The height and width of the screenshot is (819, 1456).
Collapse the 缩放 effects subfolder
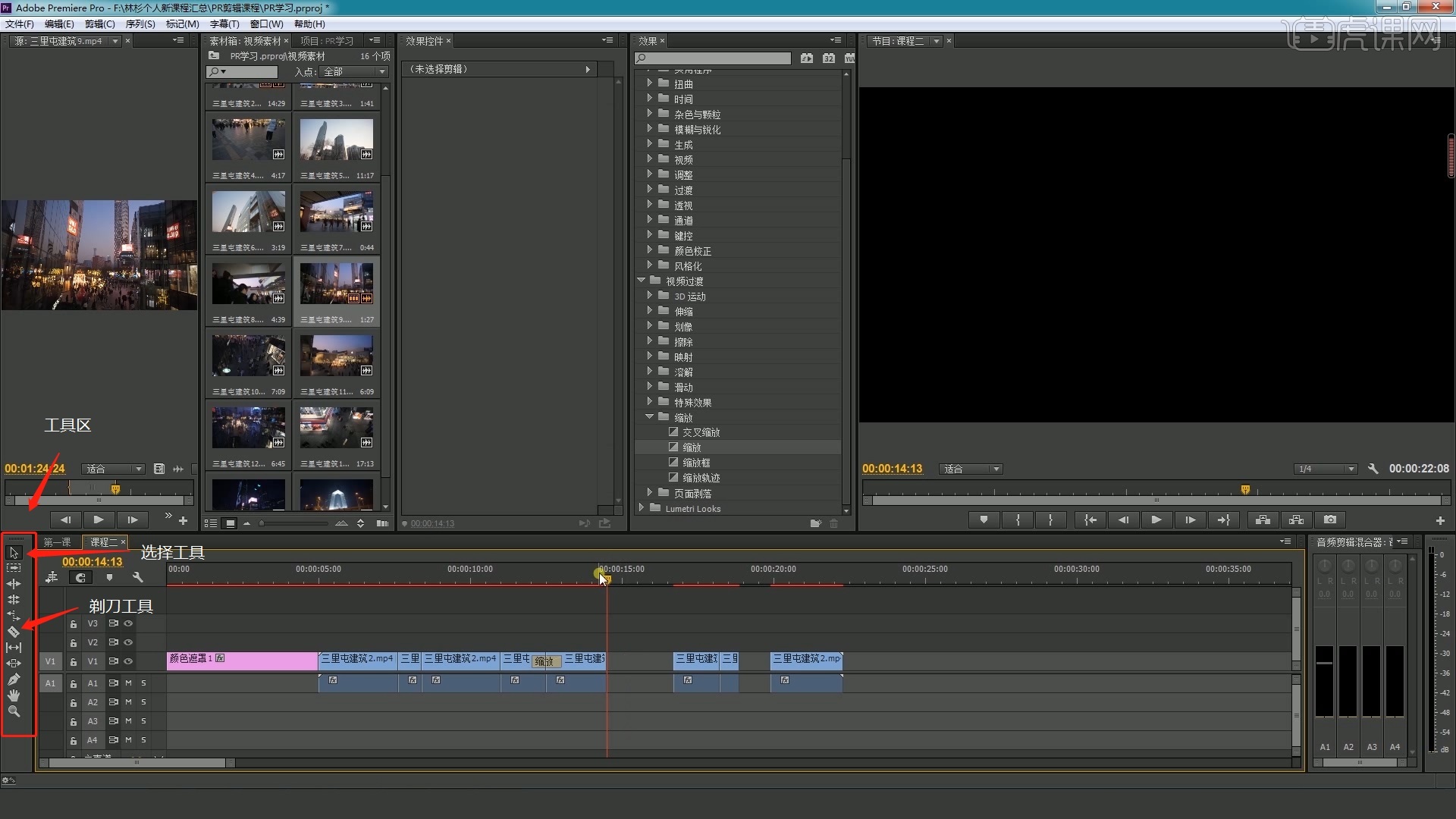[650, 417]
